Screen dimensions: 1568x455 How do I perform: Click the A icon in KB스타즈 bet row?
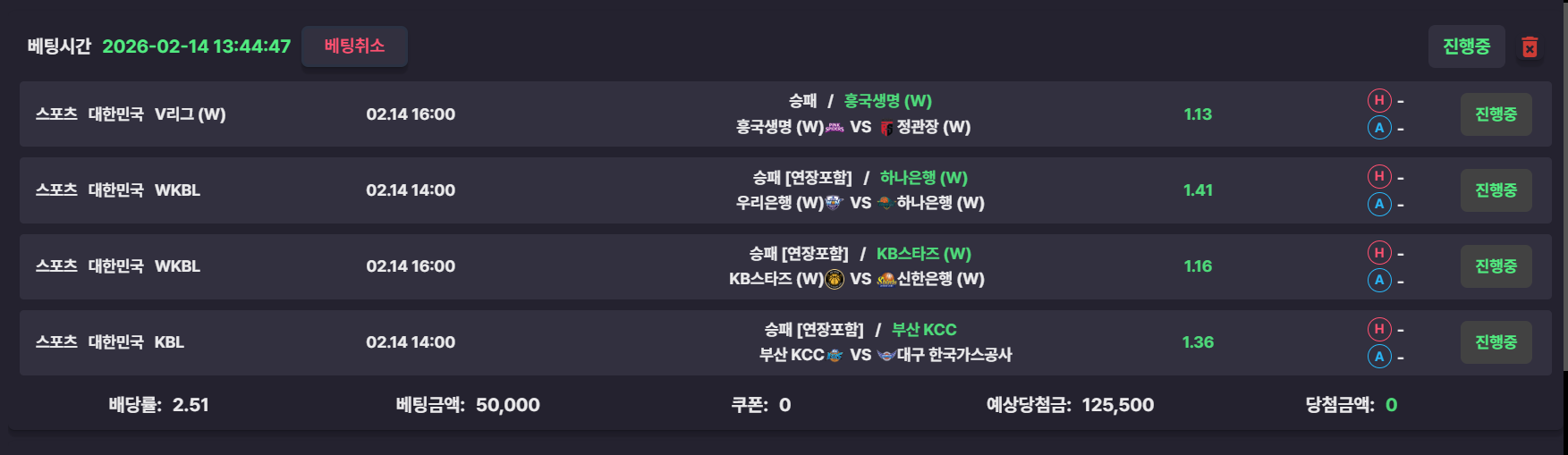click(x=1379, y=280)
